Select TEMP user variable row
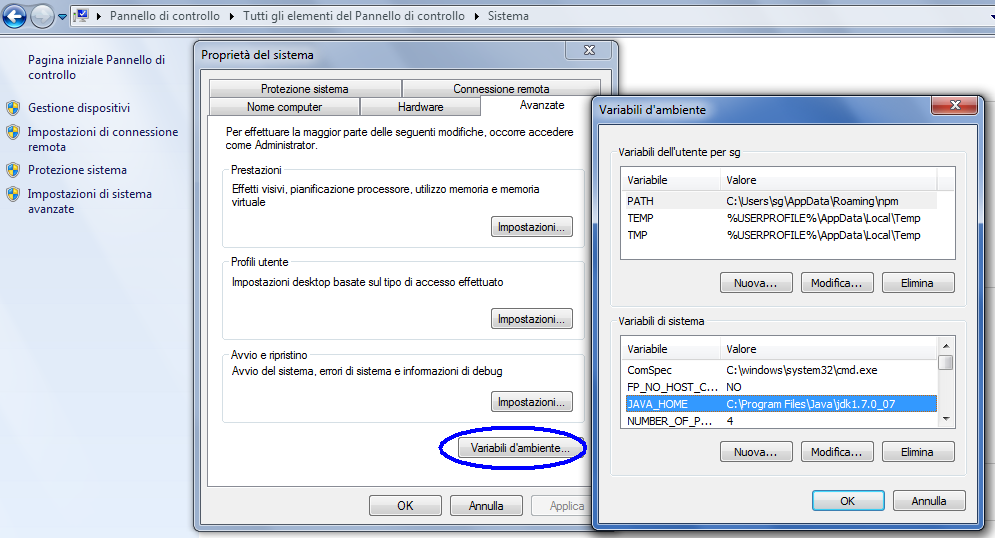 click(781, 218)
